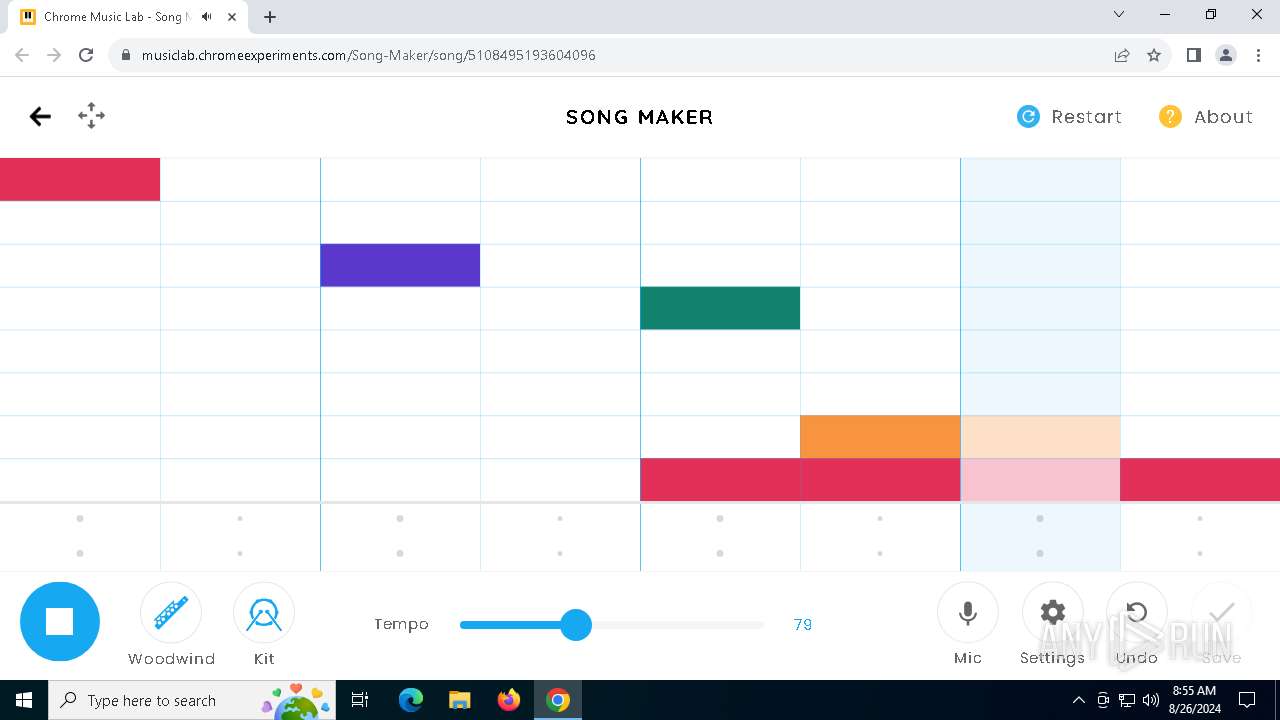Screen dimensions: 1280x720
Task: Open the notification center
Action: (1247, 700)
